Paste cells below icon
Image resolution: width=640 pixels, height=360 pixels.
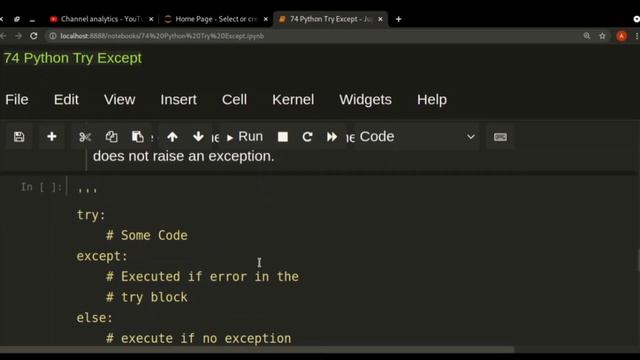coord(138,137)
